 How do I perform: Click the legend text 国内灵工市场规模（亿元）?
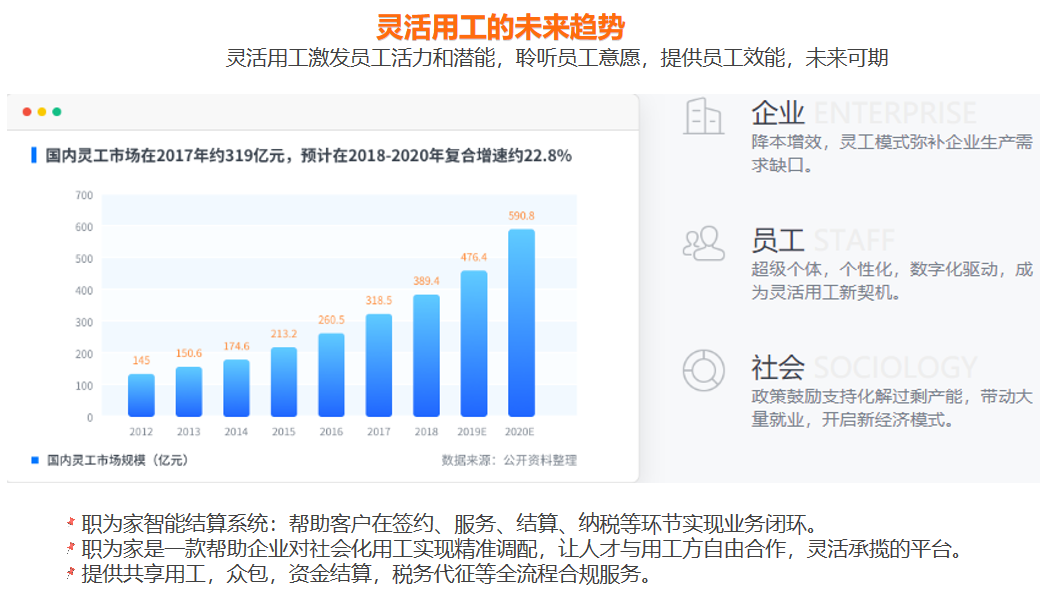click(117, 460)
